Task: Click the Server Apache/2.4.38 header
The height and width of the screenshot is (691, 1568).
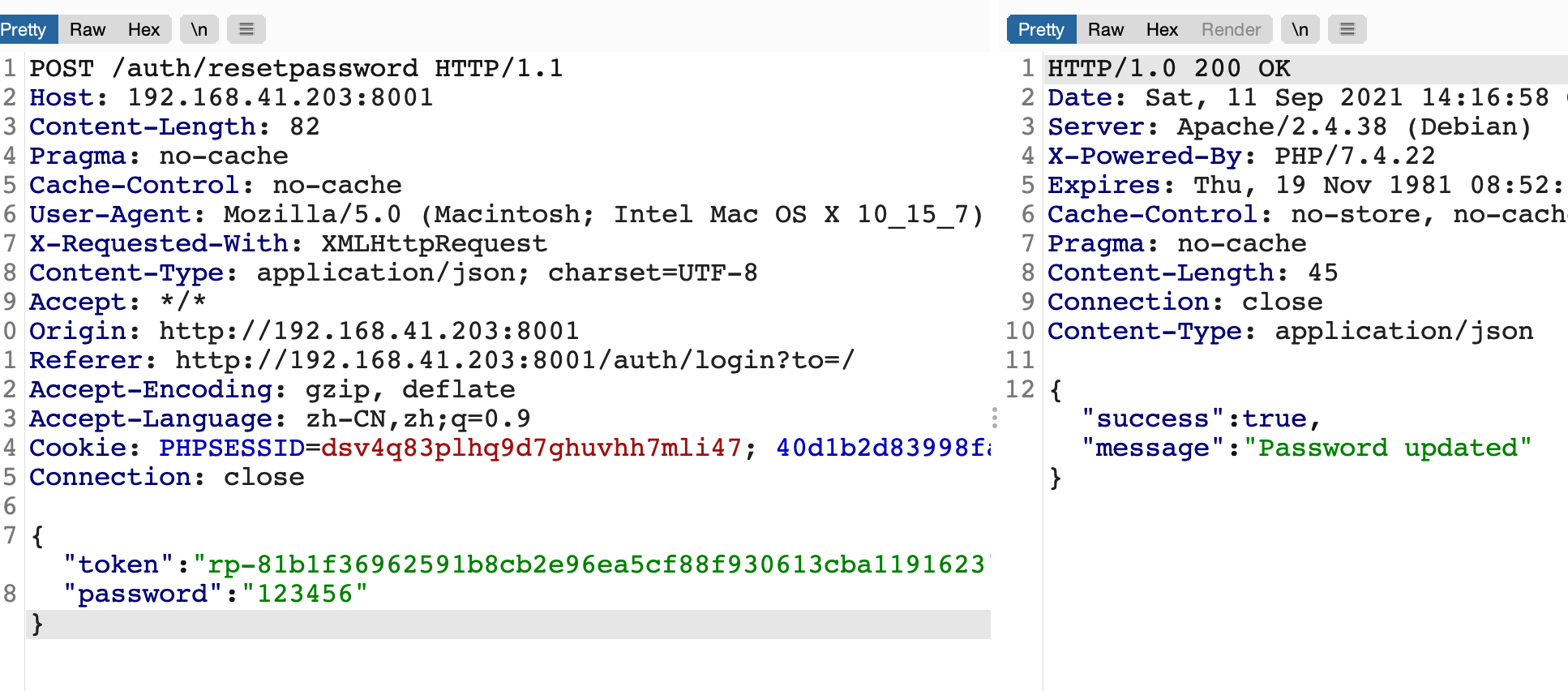Action: coord(1290,127)
